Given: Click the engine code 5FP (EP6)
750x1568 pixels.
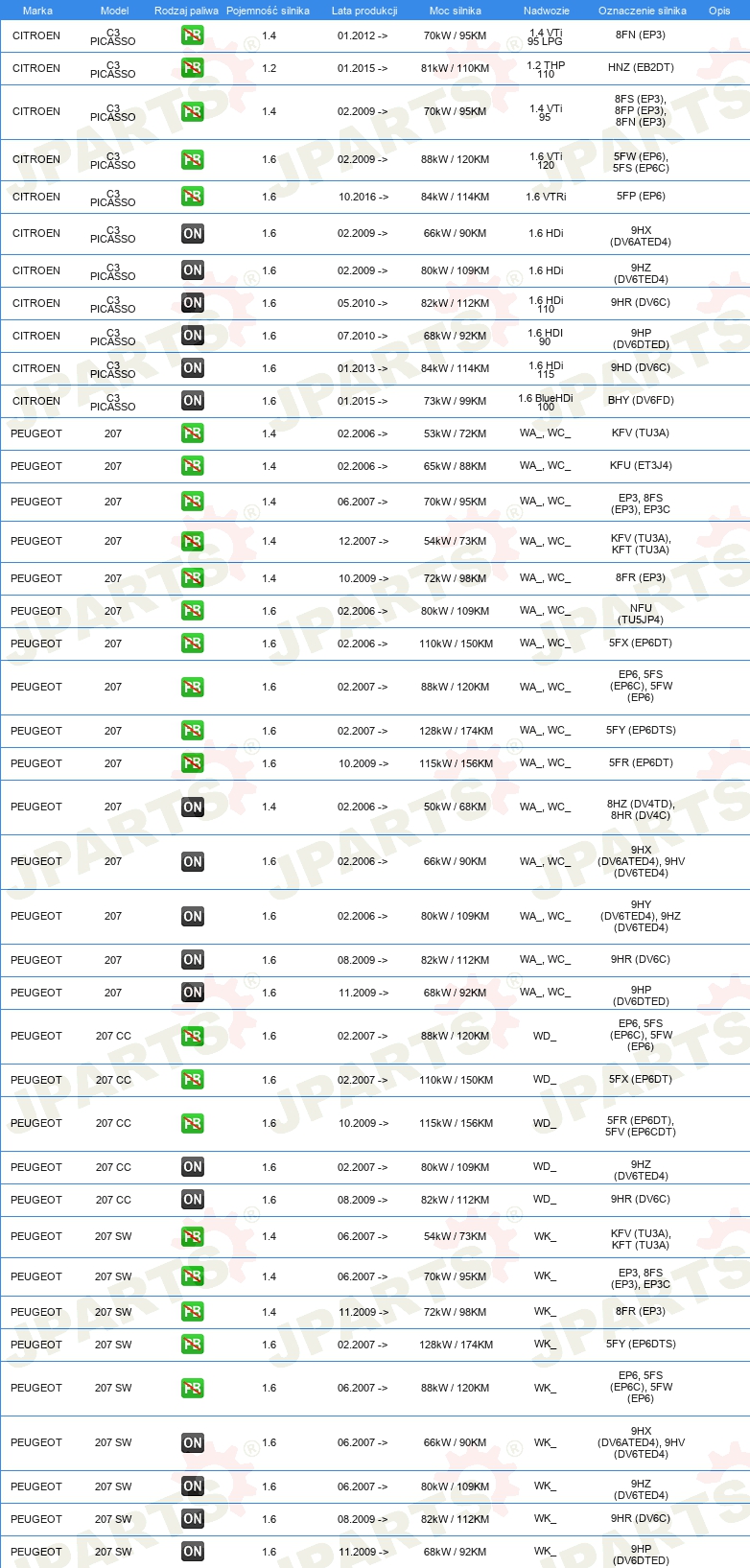Looking at the screenshot, I should [x=641, y=196].
